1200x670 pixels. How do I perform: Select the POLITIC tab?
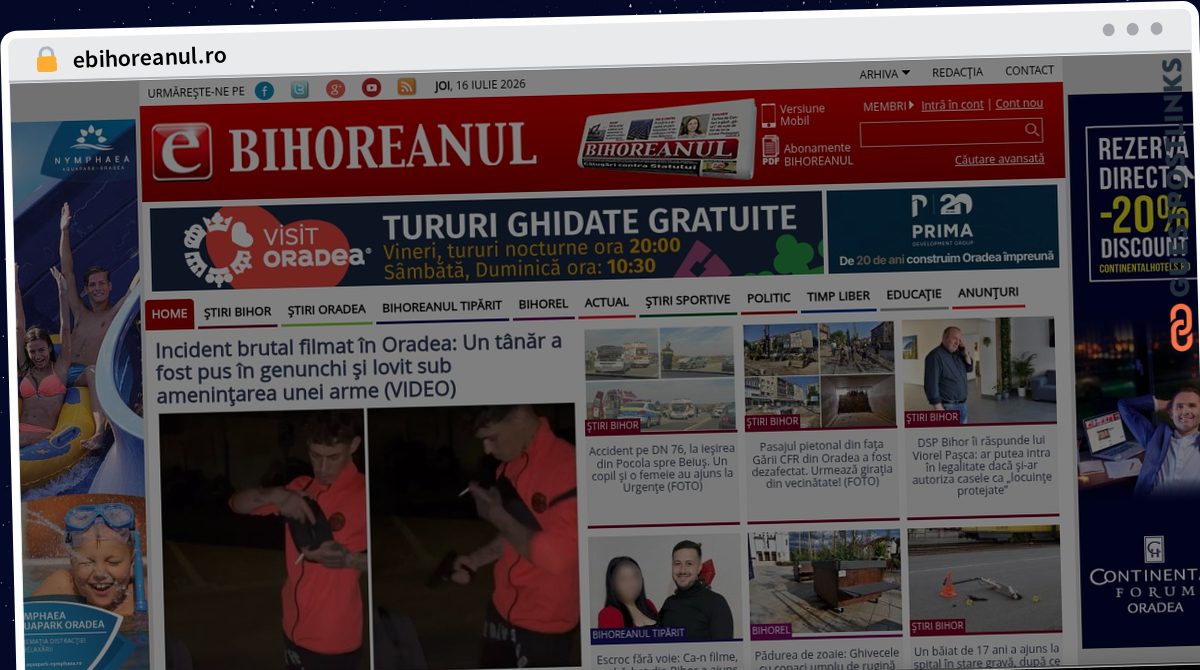tap(768, 297)
